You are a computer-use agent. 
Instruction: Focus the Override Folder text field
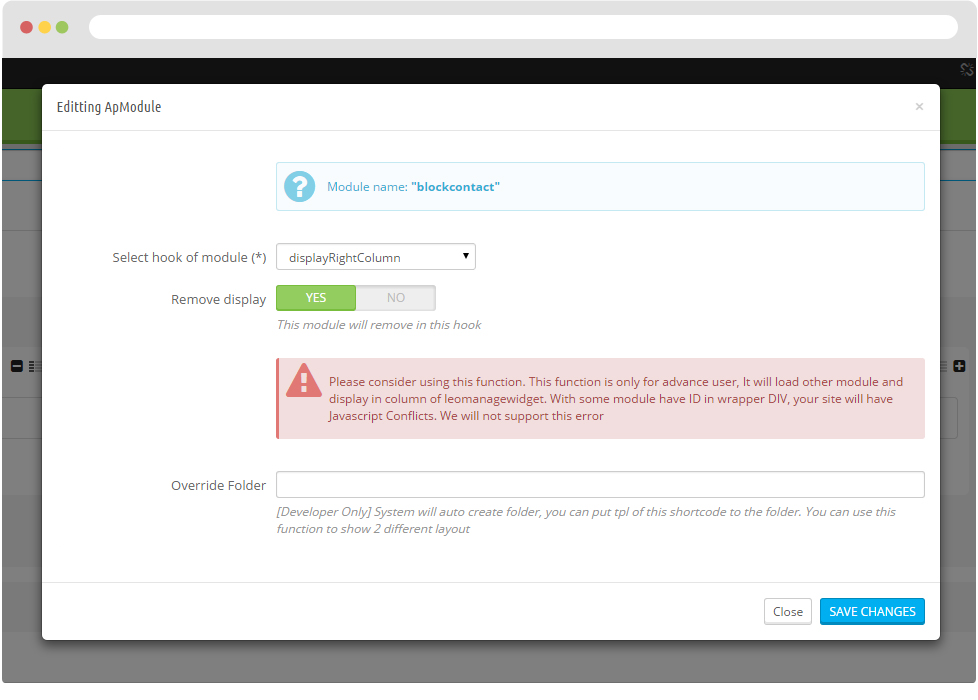tap(600, 485)
